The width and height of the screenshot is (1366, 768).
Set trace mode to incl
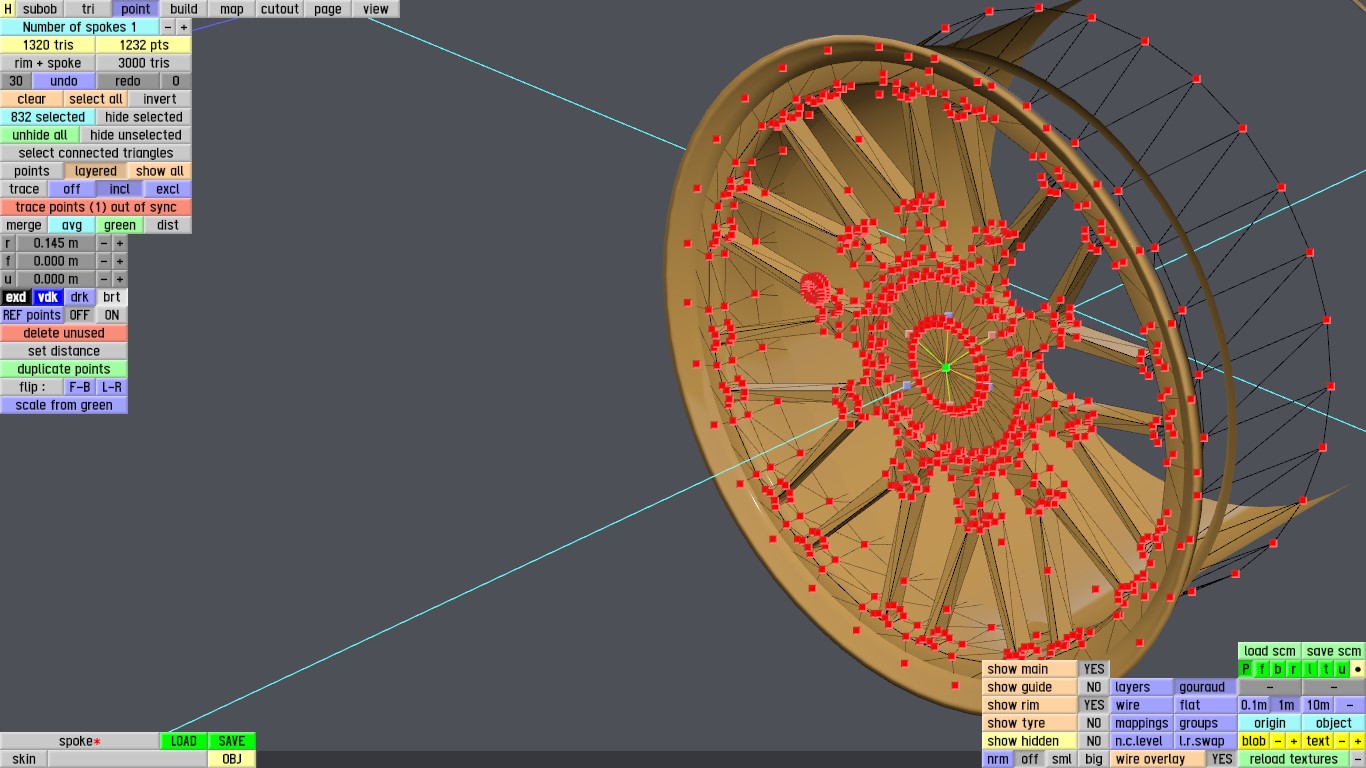point(120,189)
